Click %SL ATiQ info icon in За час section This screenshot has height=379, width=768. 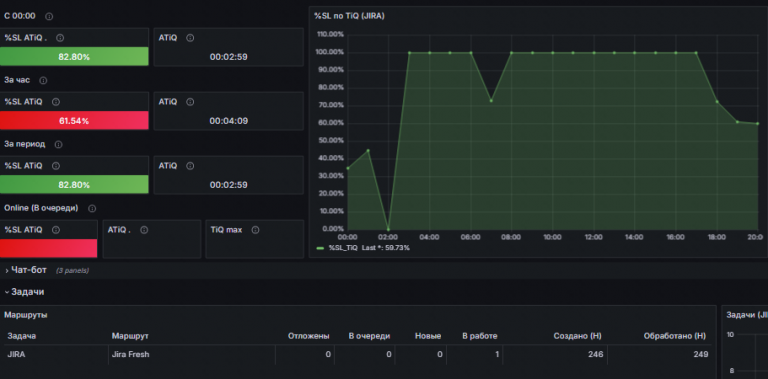click(56, 102)
